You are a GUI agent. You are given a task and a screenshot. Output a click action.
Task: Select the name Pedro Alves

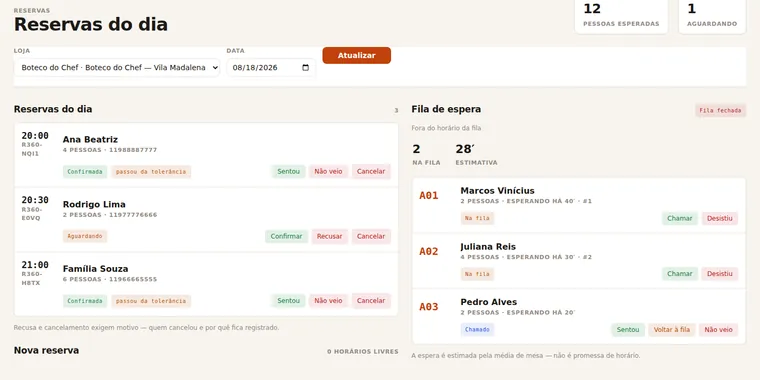click(x=489, y=302)
